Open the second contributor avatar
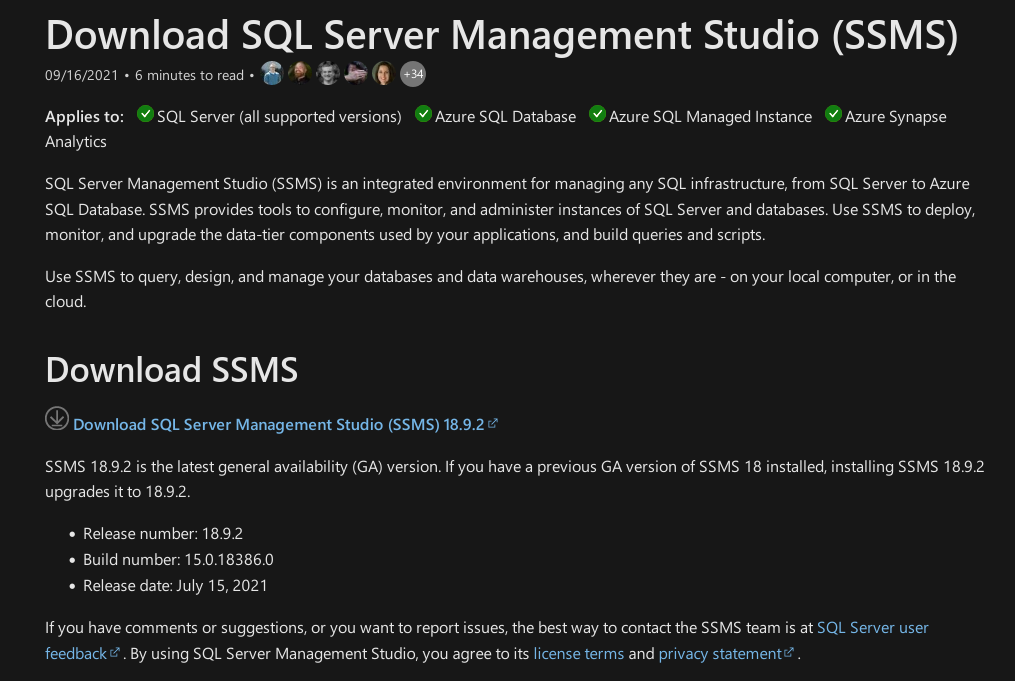This screenshot has width=1015, height=681. [300, 74]
